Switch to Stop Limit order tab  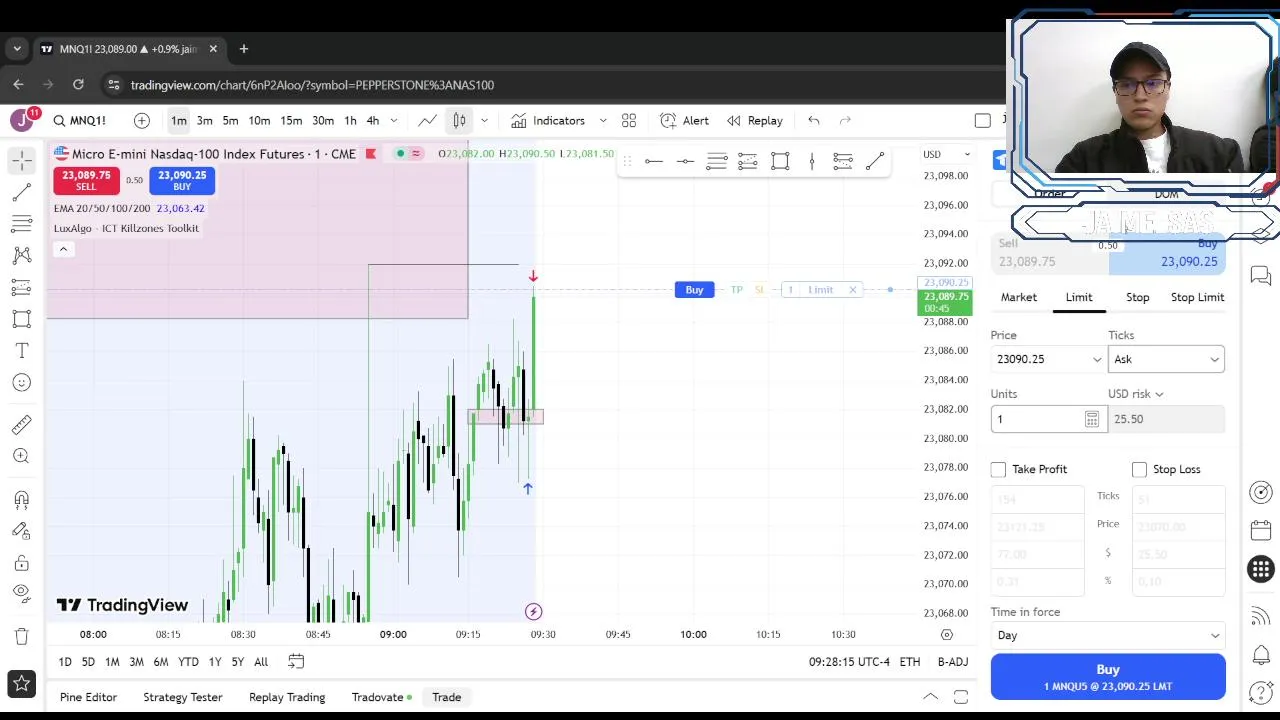click(1197, 297)
